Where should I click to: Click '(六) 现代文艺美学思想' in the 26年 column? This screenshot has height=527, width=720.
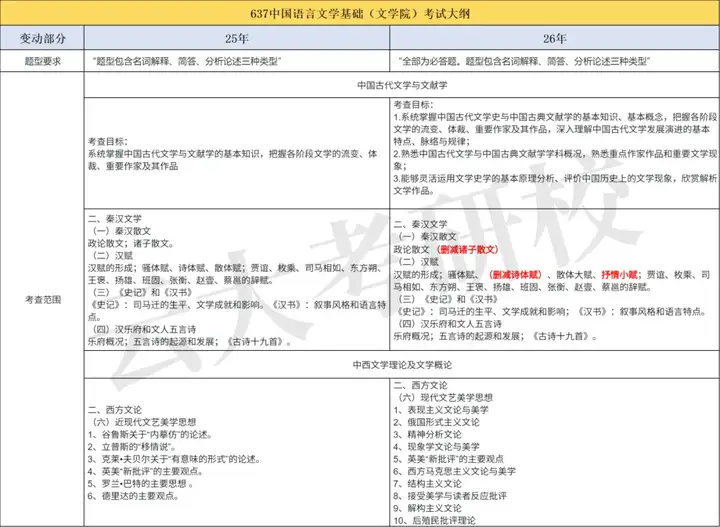445,397
